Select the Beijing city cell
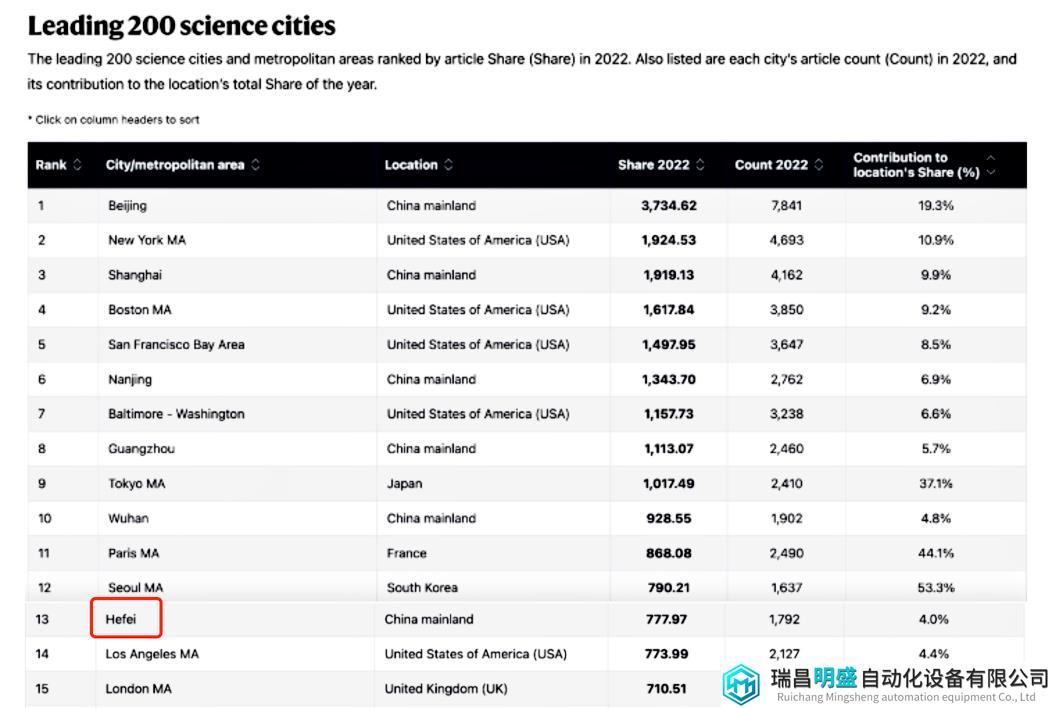Viewport: 1050px width, 708px height. pos(127,206)
